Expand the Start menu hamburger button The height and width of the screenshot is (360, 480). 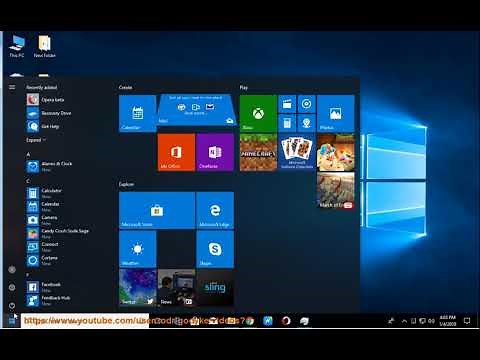coord(12,87)
